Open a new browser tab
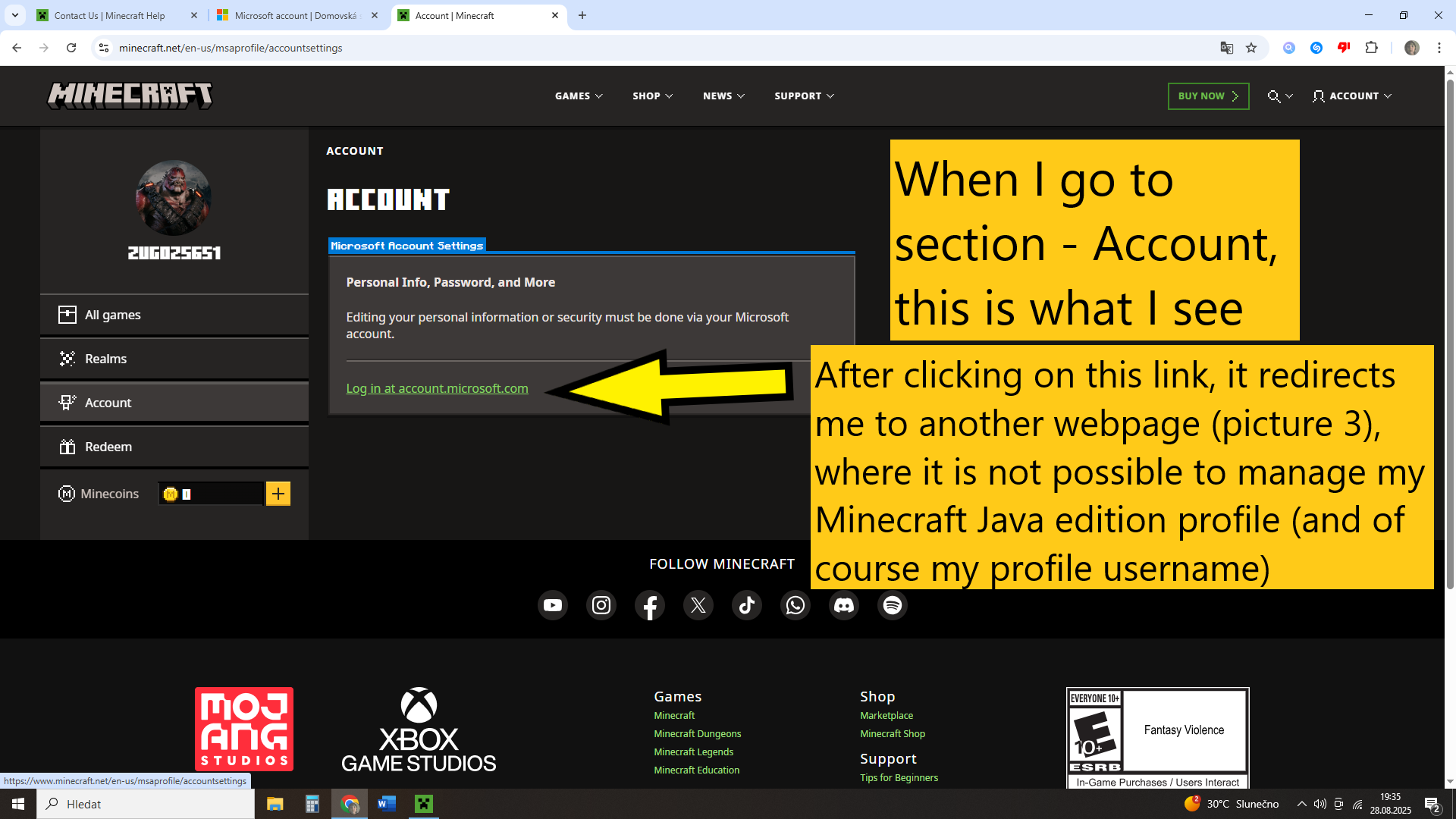The image size is (1456, 819). pyautogui.click(x=582, y=15)
